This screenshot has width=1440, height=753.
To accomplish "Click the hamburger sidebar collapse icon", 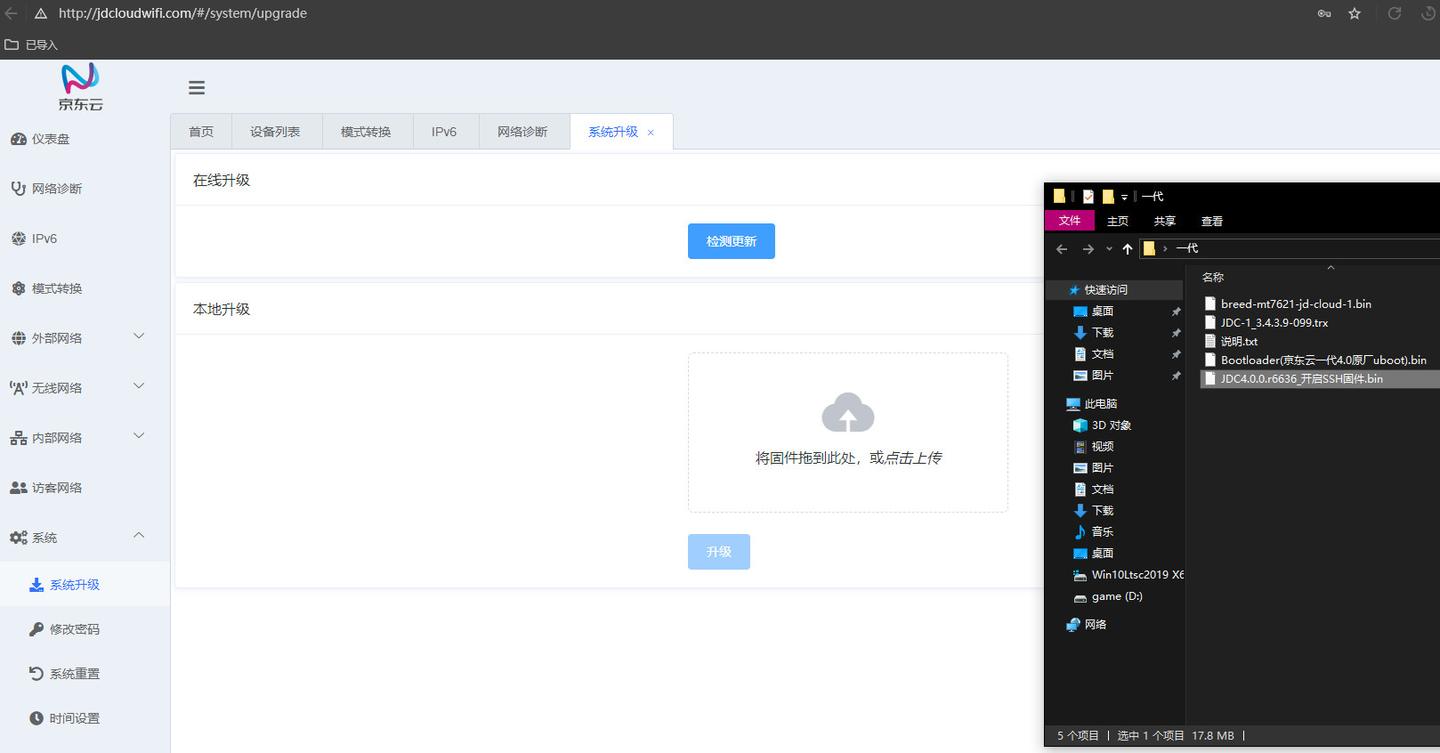I will (x=196, y=87).
